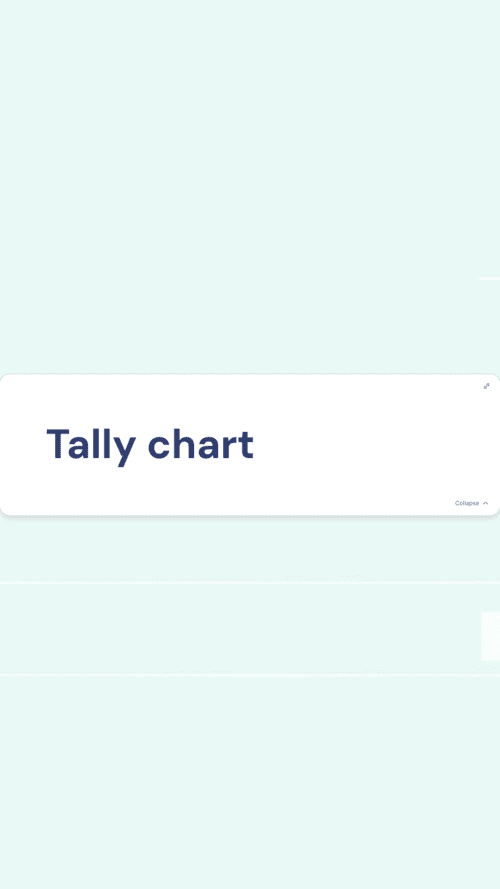Click the upper horizontal divider line below the card

250,582
